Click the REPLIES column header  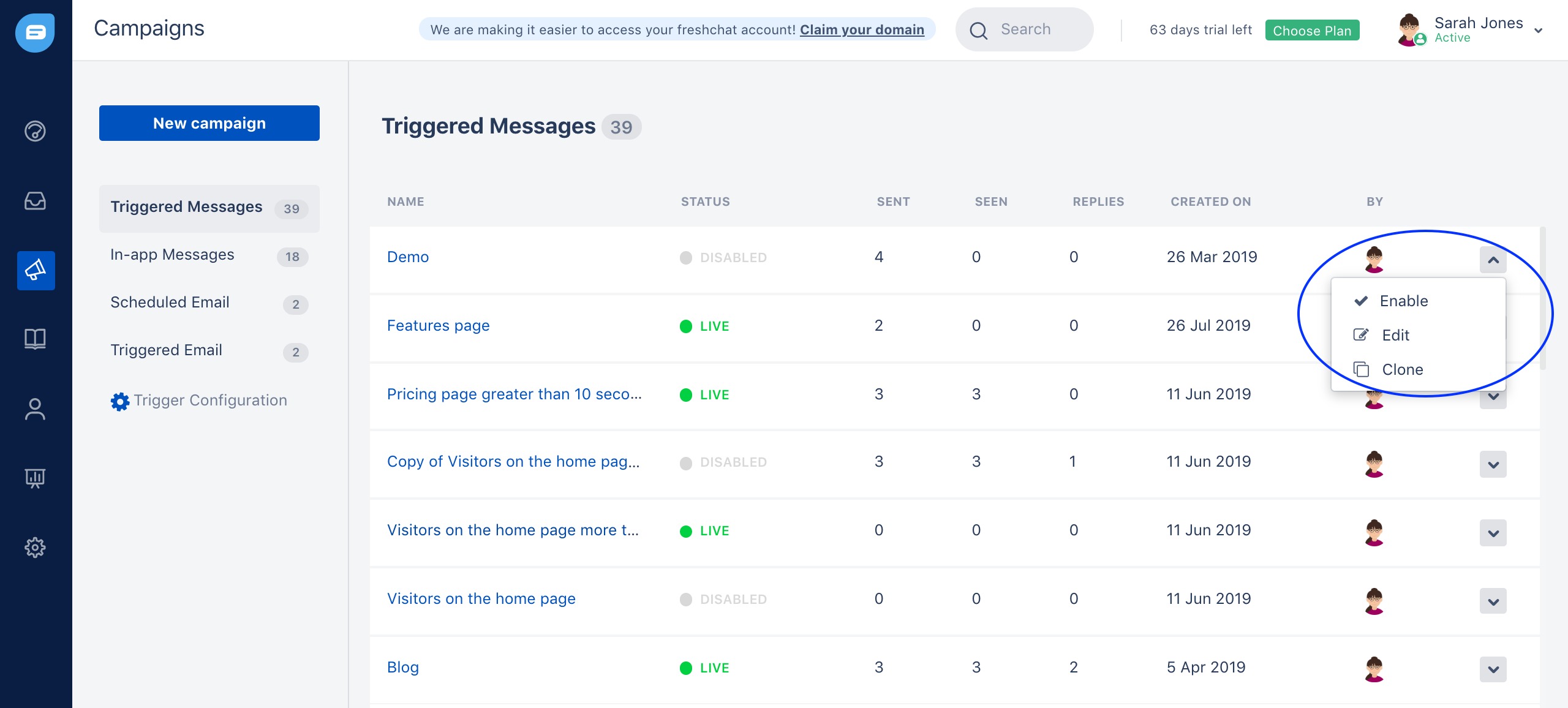click(1098, 201)
